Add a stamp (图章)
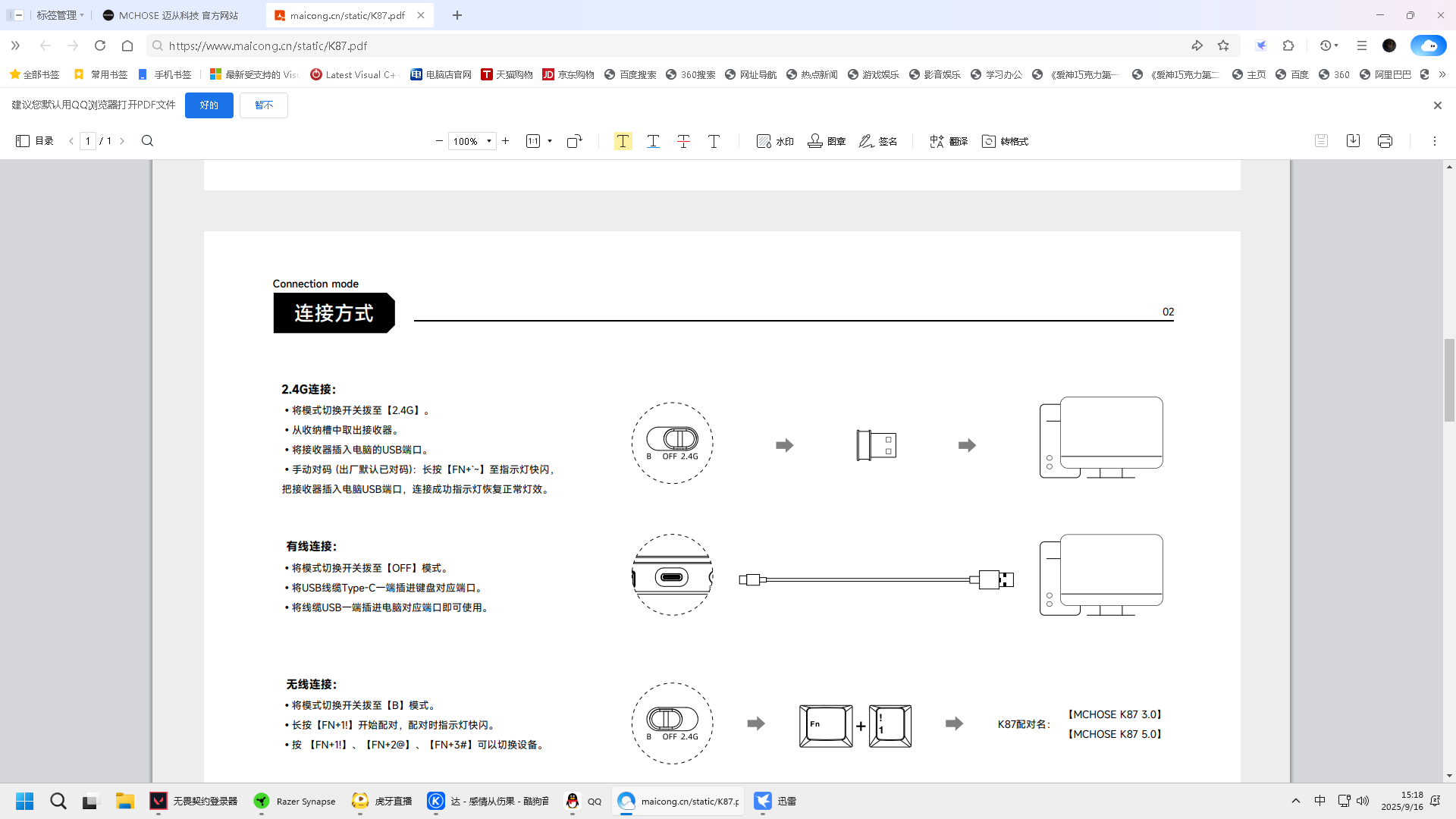This screenshot has height=819, width=1456. (x=827, y=141)
